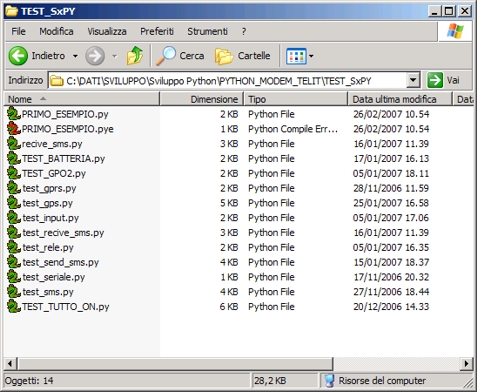Click the Windows logo throbber
Viewport: 477px width, 392px height.
point(455,31)
